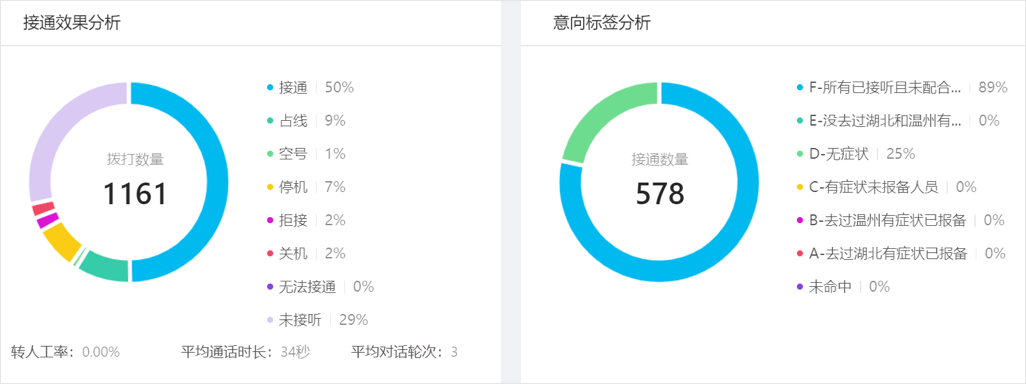This screenshot has width=1026, height=384.
Task: Click the magenta dot beside B-去过温州
Action: tap(800, 220)
